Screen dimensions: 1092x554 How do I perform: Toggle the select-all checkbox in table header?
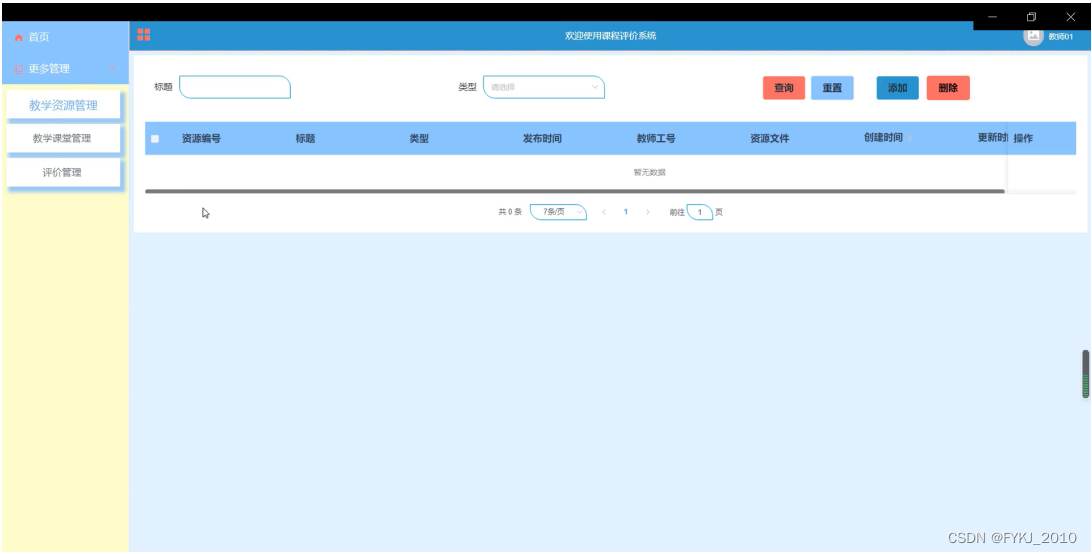pos(155,139)
